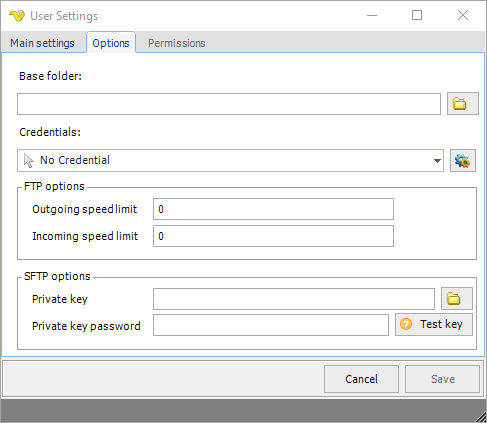Image resolution: width=487 pixels, height=423 pixels.
Task: Click the 'Credentials:' label
Action: click(x=50, y=132)
